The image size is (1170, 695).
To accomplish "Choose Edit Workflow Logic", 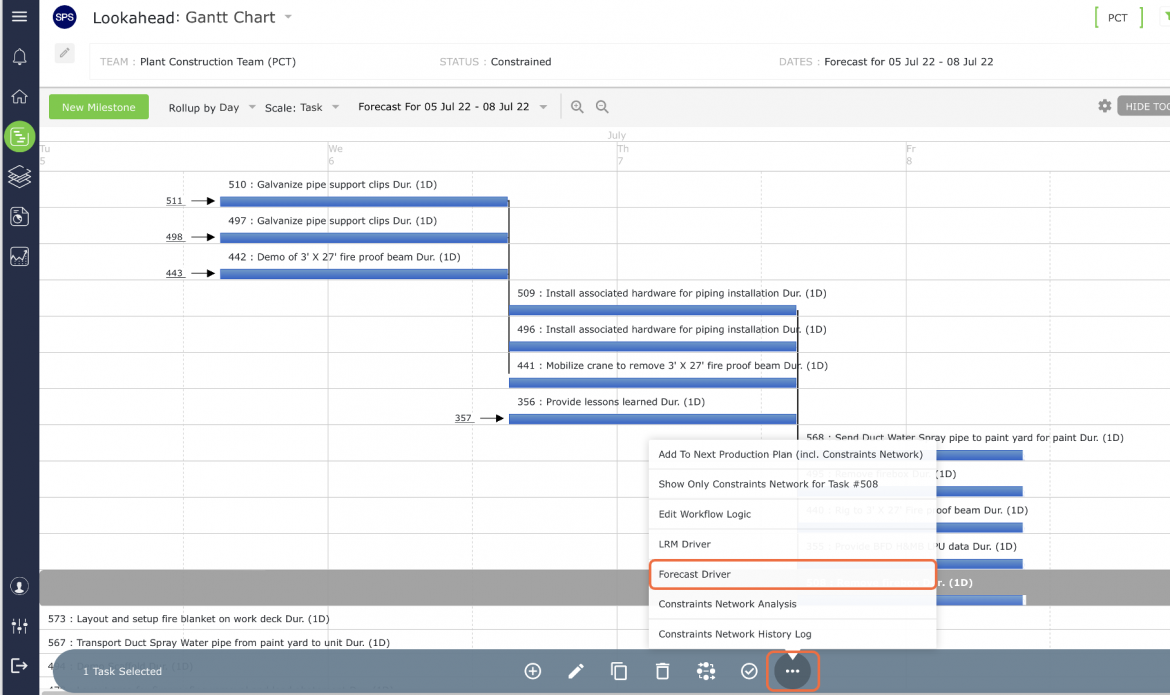I will tap(792, 514).
